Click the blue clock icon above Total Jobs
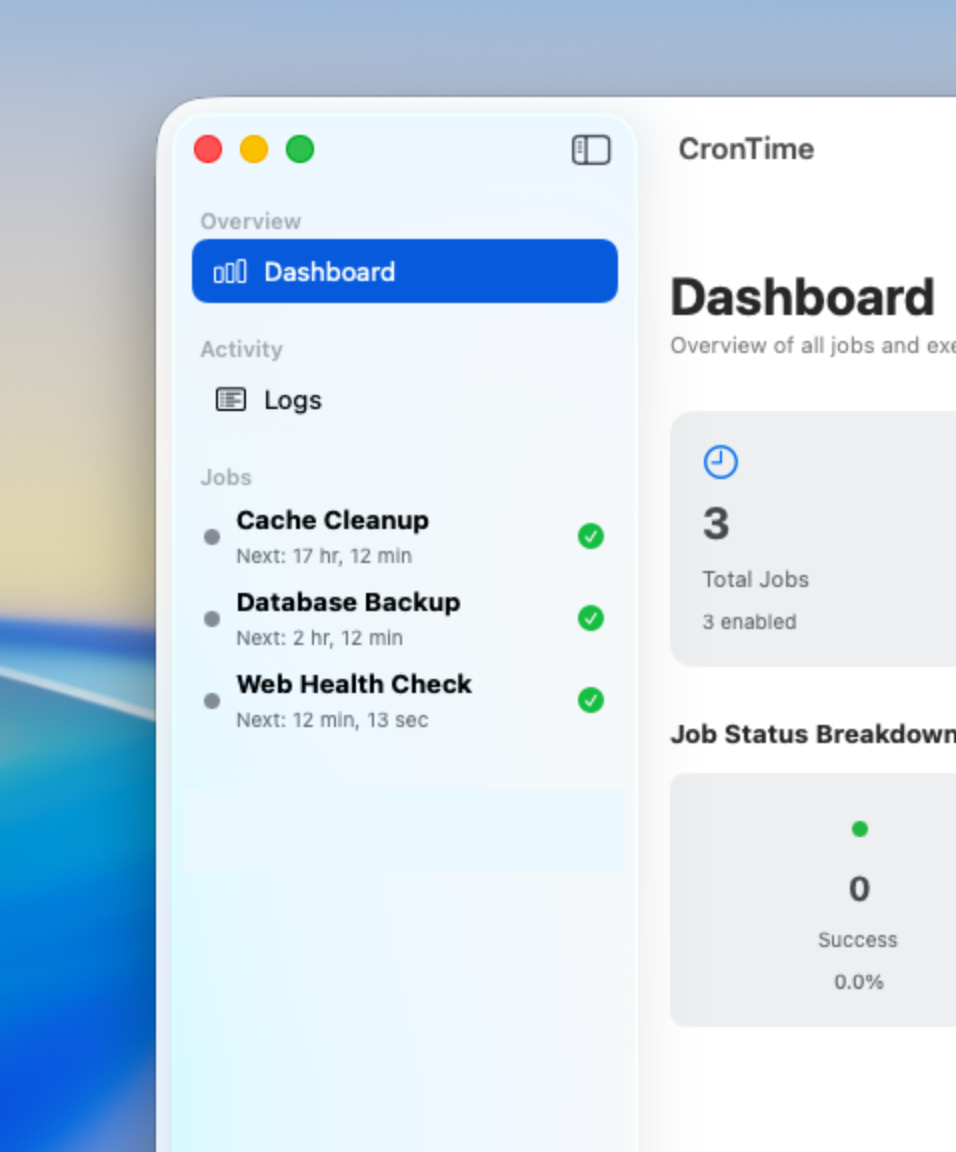This screenshot has height=1152, width=956. click(720, 463)
